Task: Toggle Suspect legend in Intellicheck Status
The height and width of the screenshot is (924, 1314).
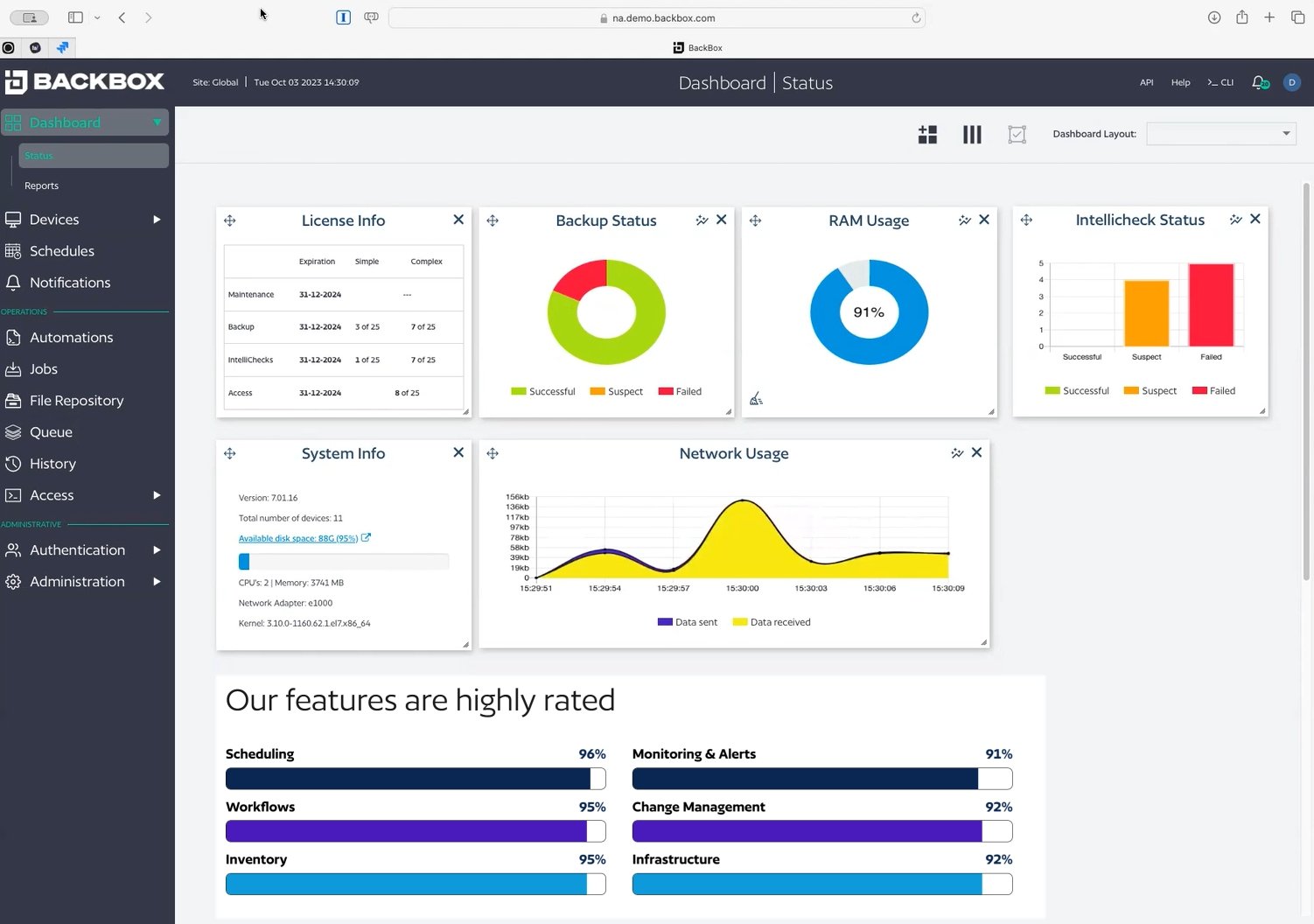Action: (1150, 391)
